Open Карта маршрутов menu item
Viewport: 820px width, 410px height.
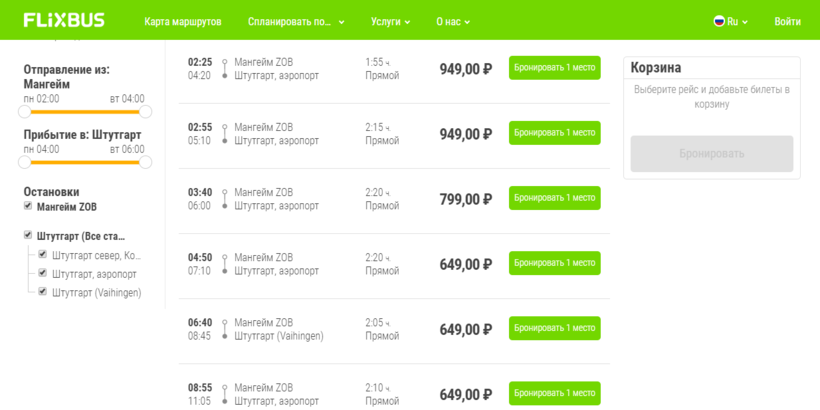point(183,22)
